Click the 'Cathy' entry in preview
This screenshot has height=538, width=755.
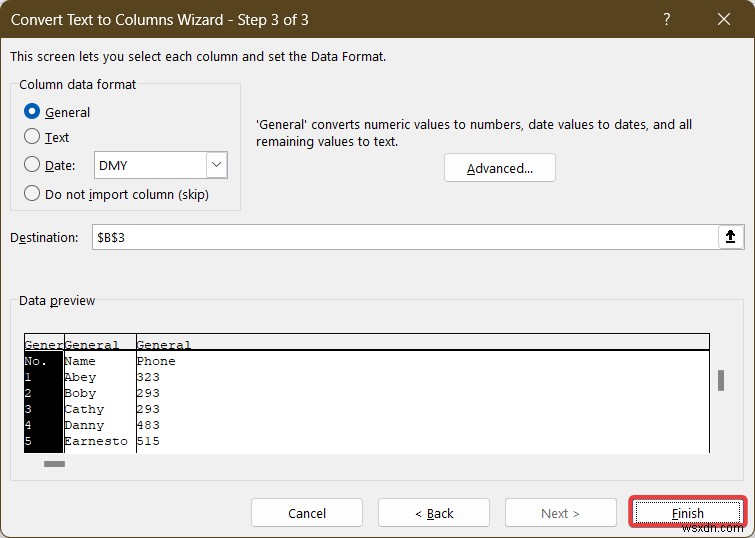coord(84,409)
